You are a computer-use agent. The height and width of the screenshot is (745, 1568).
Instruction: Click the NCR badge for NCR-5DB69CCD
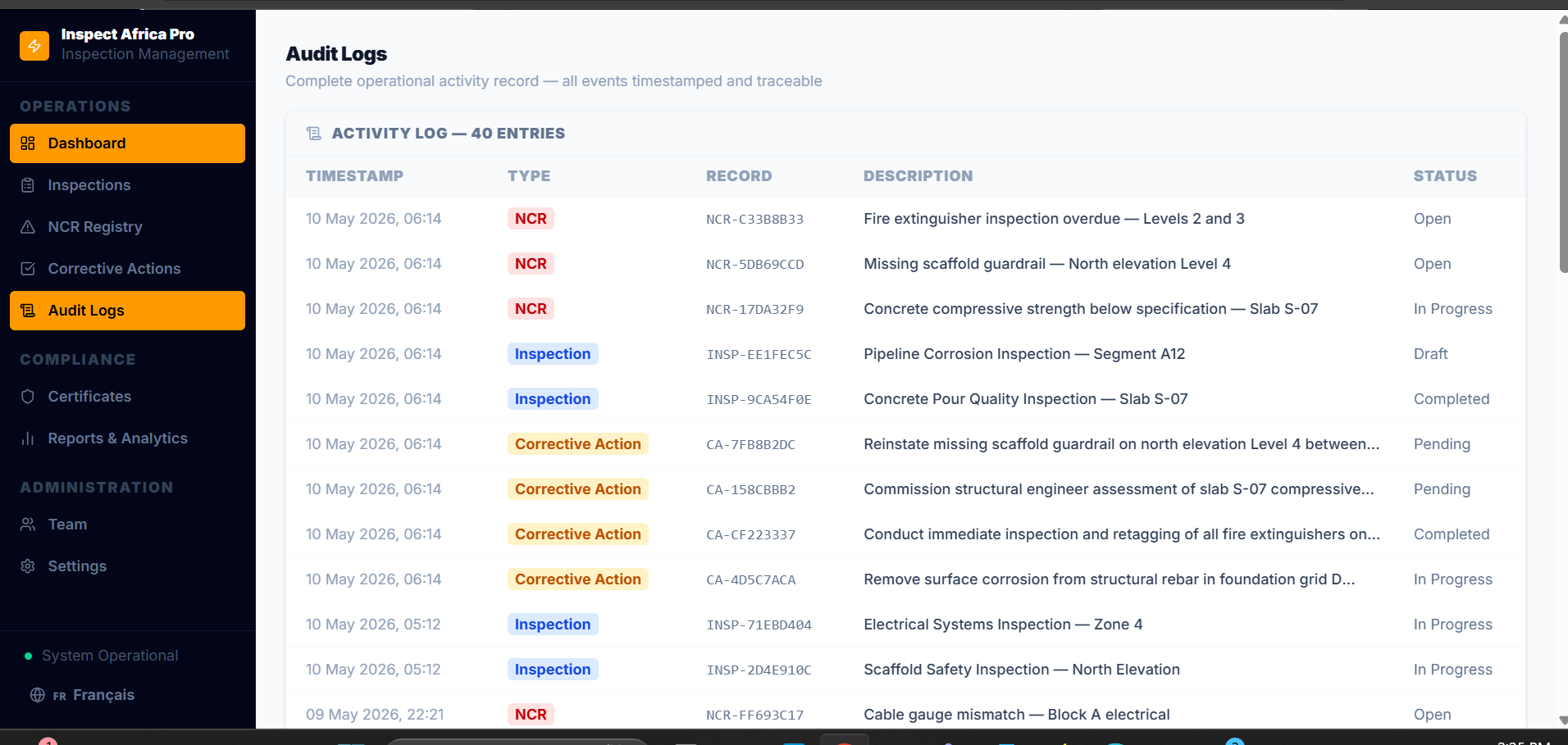[x=531, y=264]
